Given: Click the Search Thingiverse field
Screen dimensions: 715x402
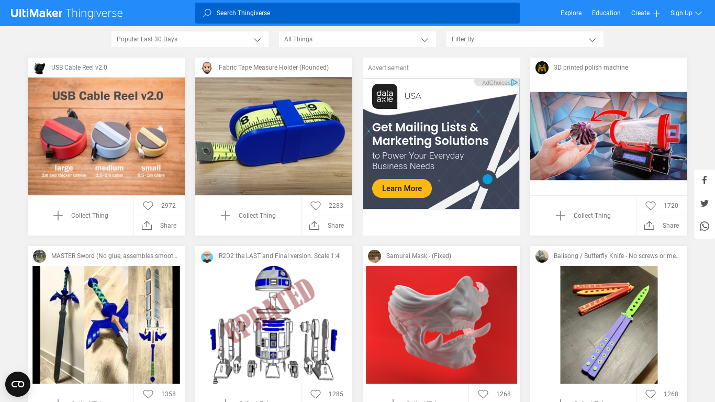Looking at the screenshot, I should [357, 13].
